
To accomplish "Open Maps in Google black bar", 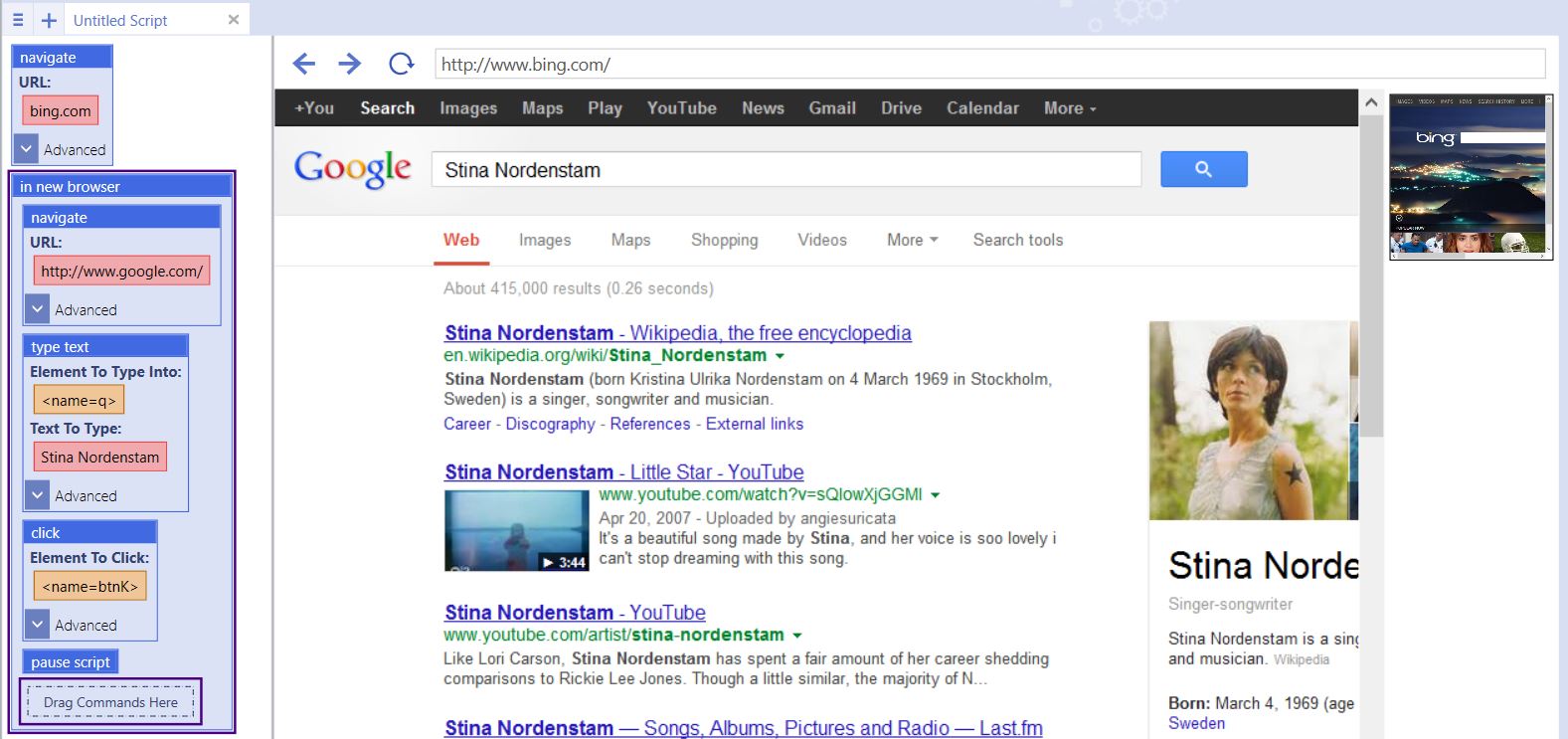I will (x=543, y=108).
